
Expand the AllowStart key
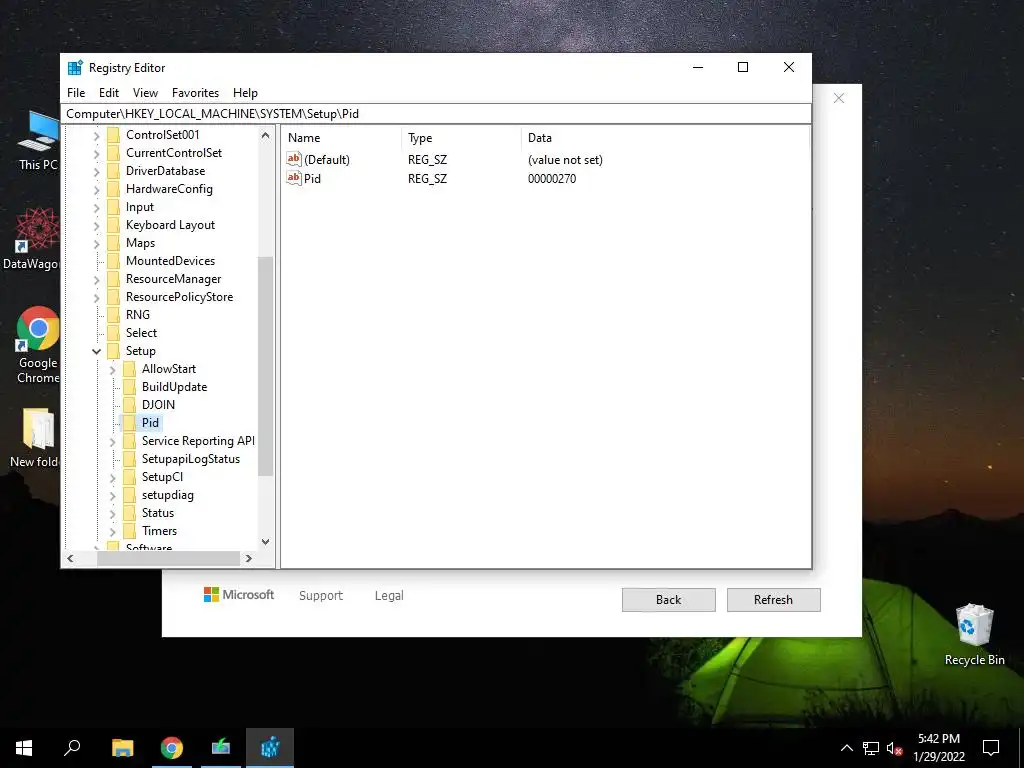[x=112, y=370]
